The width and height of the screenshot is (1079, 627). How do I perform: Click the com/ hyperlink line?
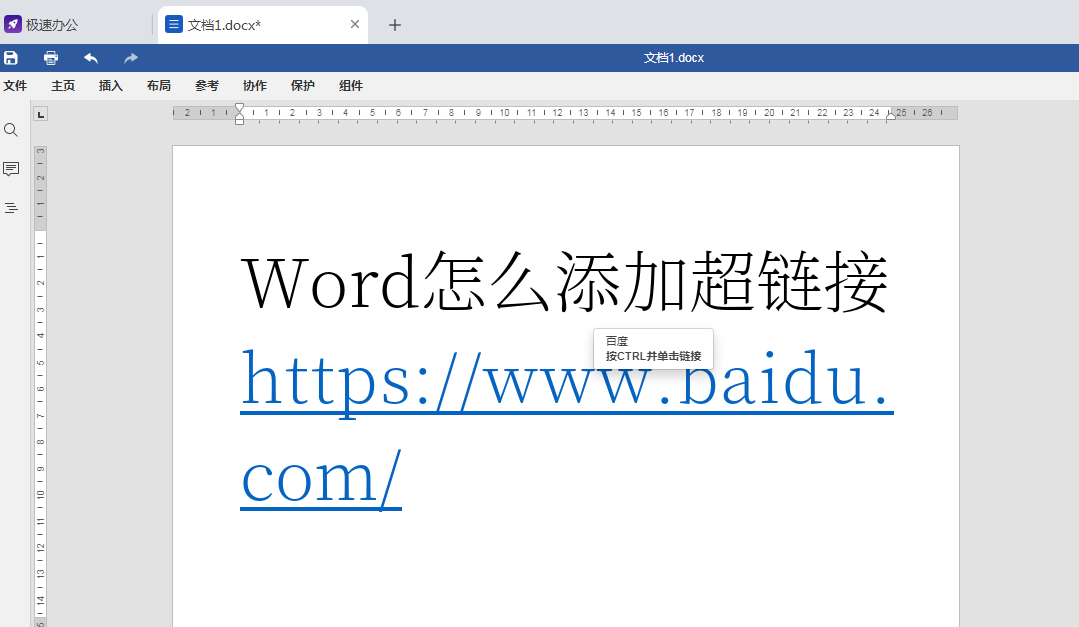click(321, 478)
